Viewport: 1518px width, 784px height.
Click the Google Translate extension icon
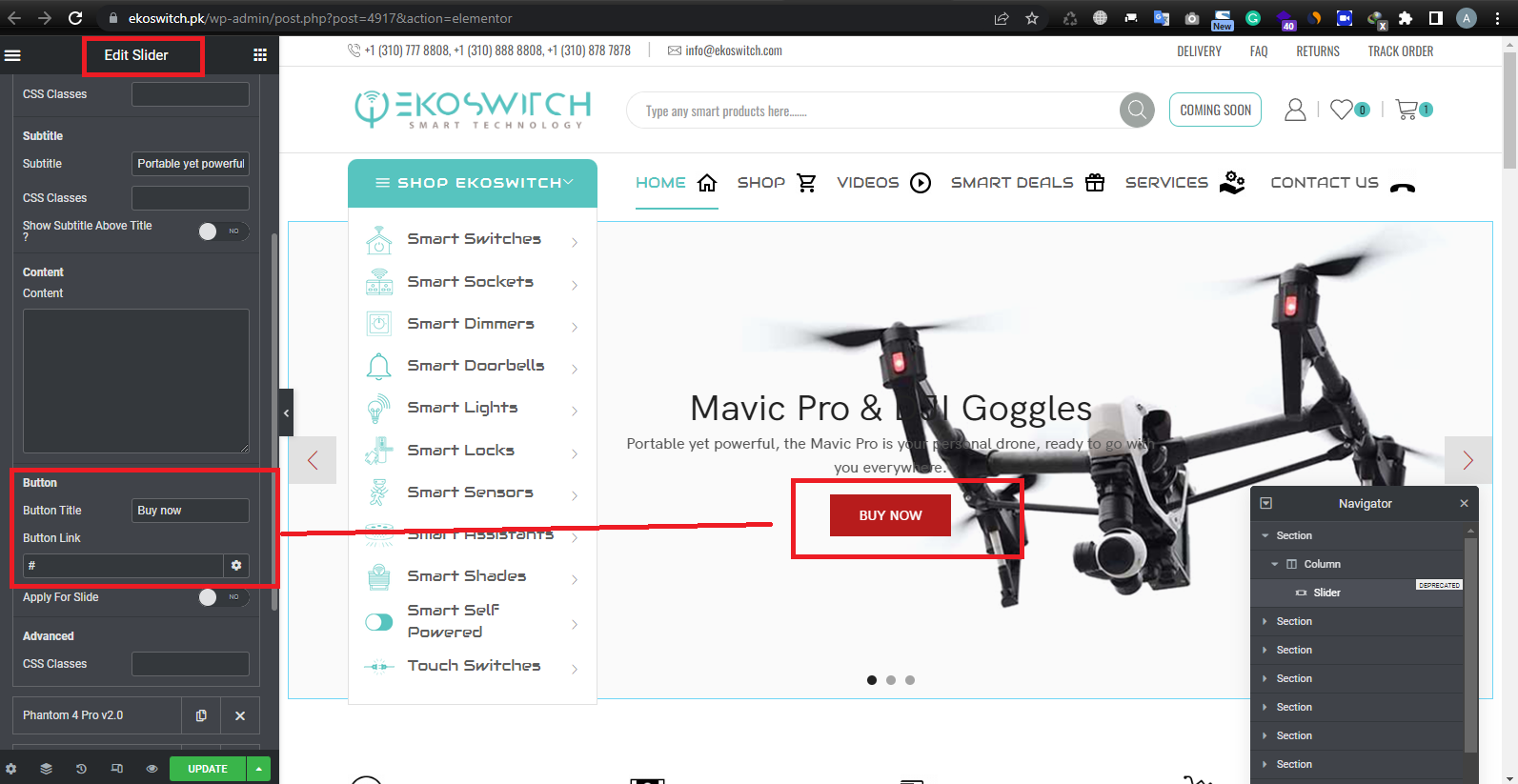pos(1162,18)
